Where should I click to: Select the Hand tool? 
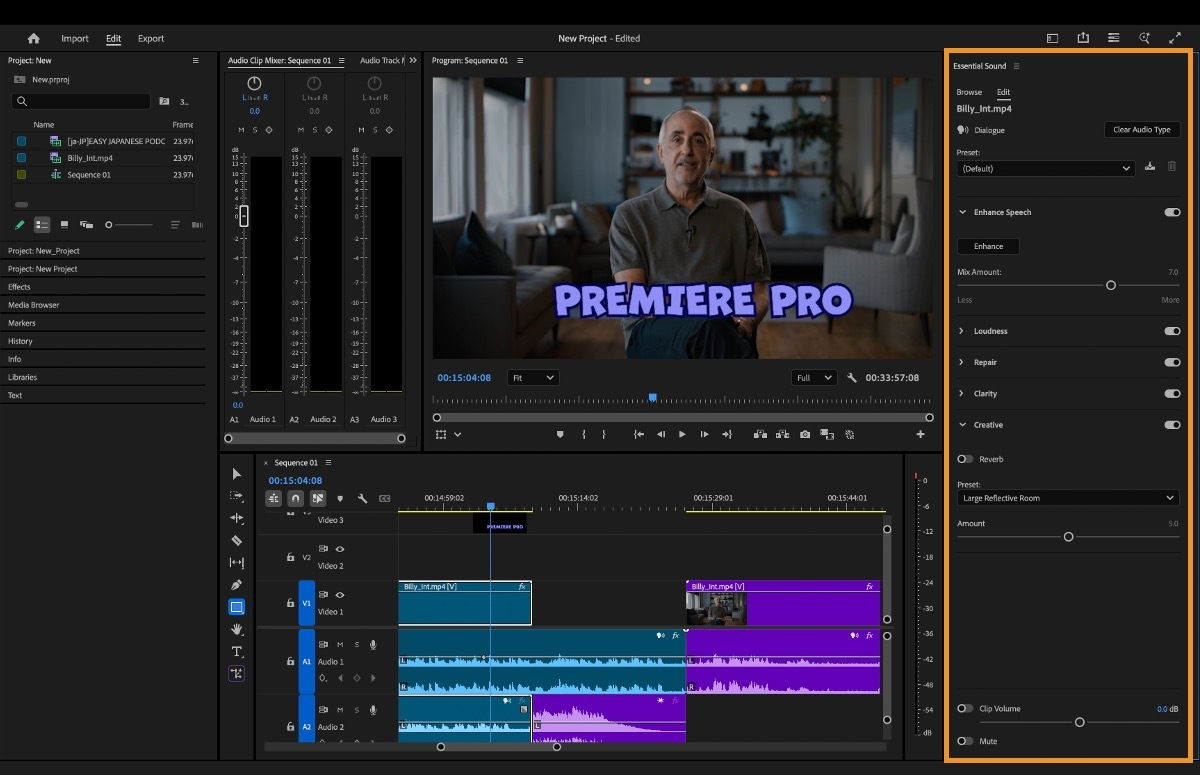pyautogui.click(x=237, y=629)
